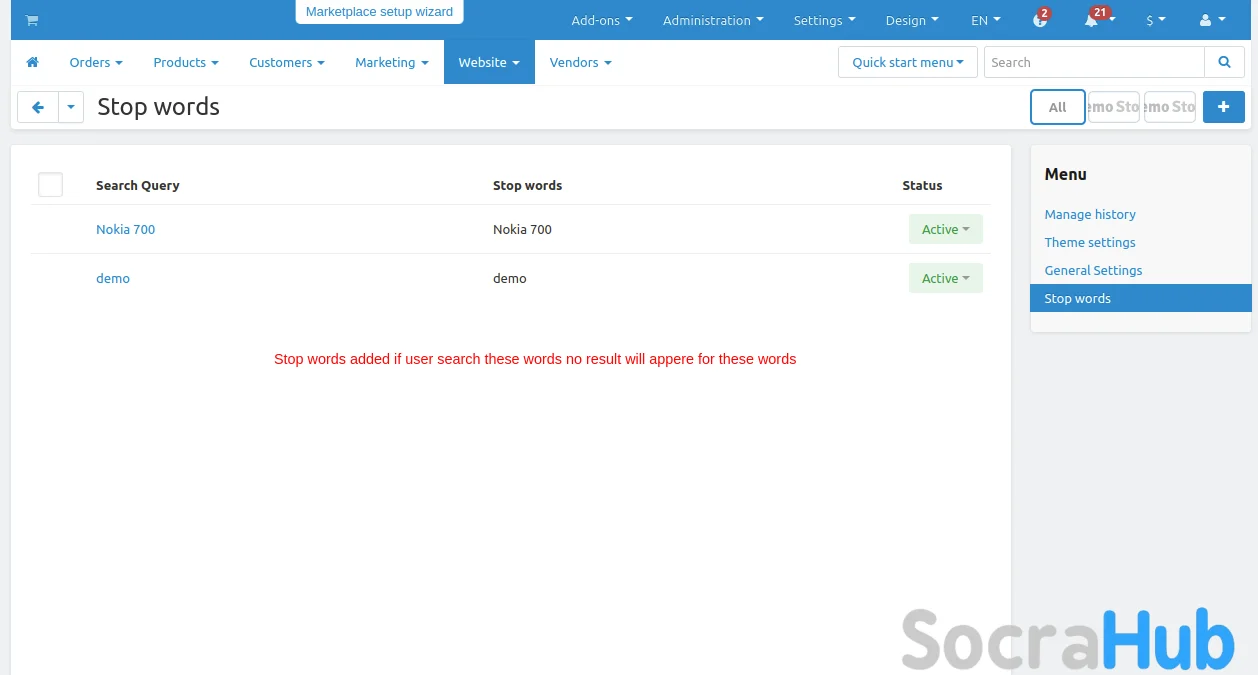Change the Active status of demo row
This screenshot has width=1258, height=675.
click(x=945, y=278)
